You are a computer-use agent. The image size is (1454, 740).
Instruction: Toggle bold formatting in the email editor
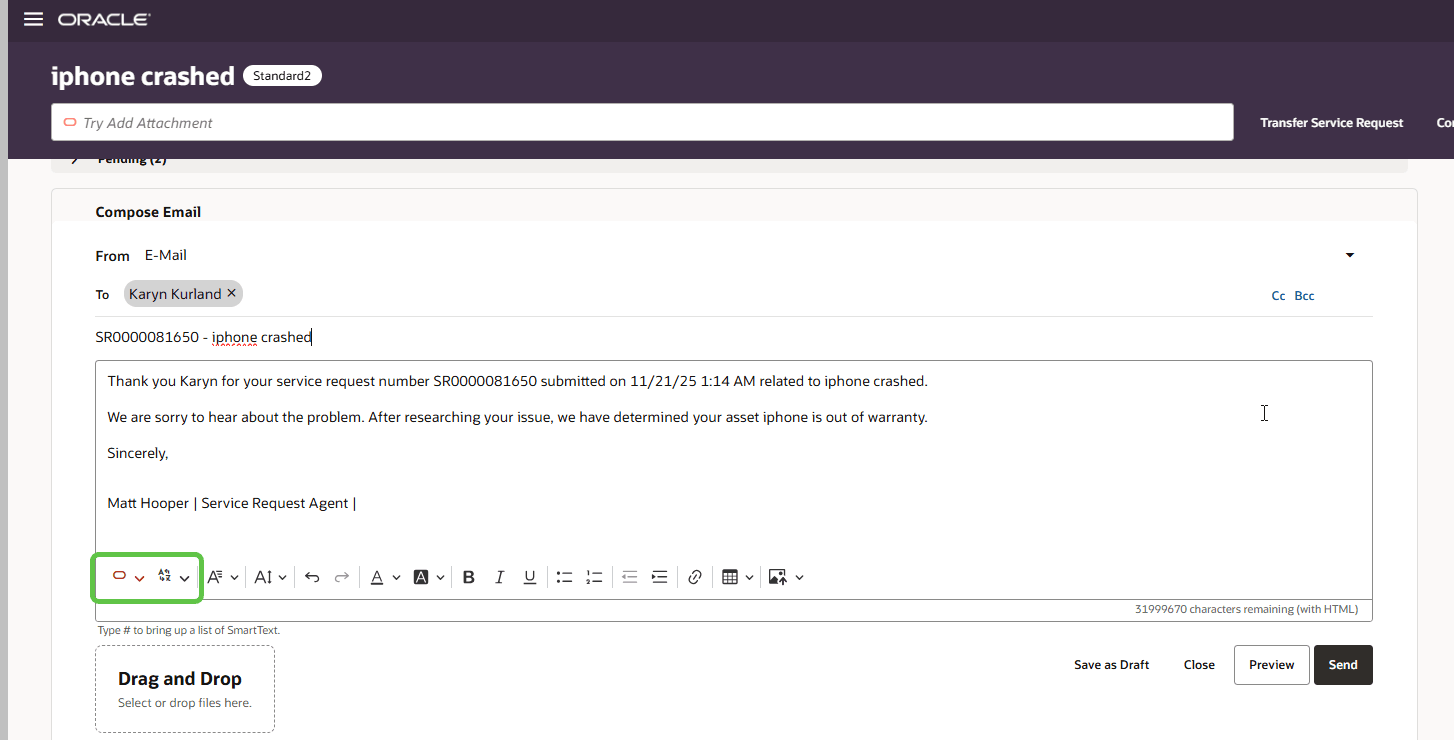(x=468, y=577)
